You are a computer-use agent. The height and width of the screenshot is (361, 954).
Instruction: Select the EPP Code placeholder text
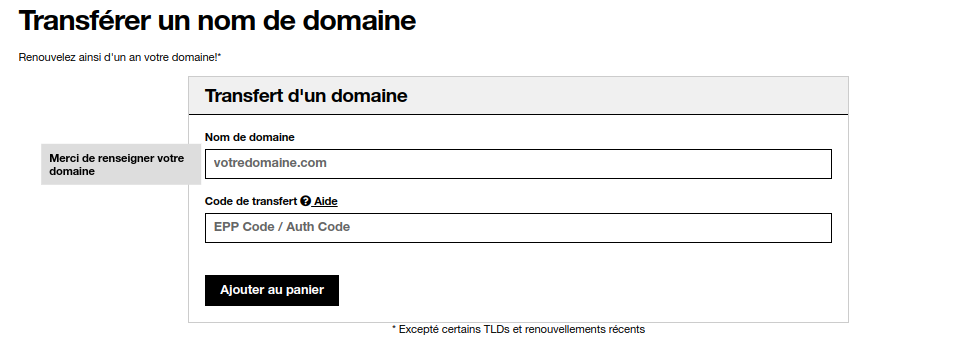[282, 227]
